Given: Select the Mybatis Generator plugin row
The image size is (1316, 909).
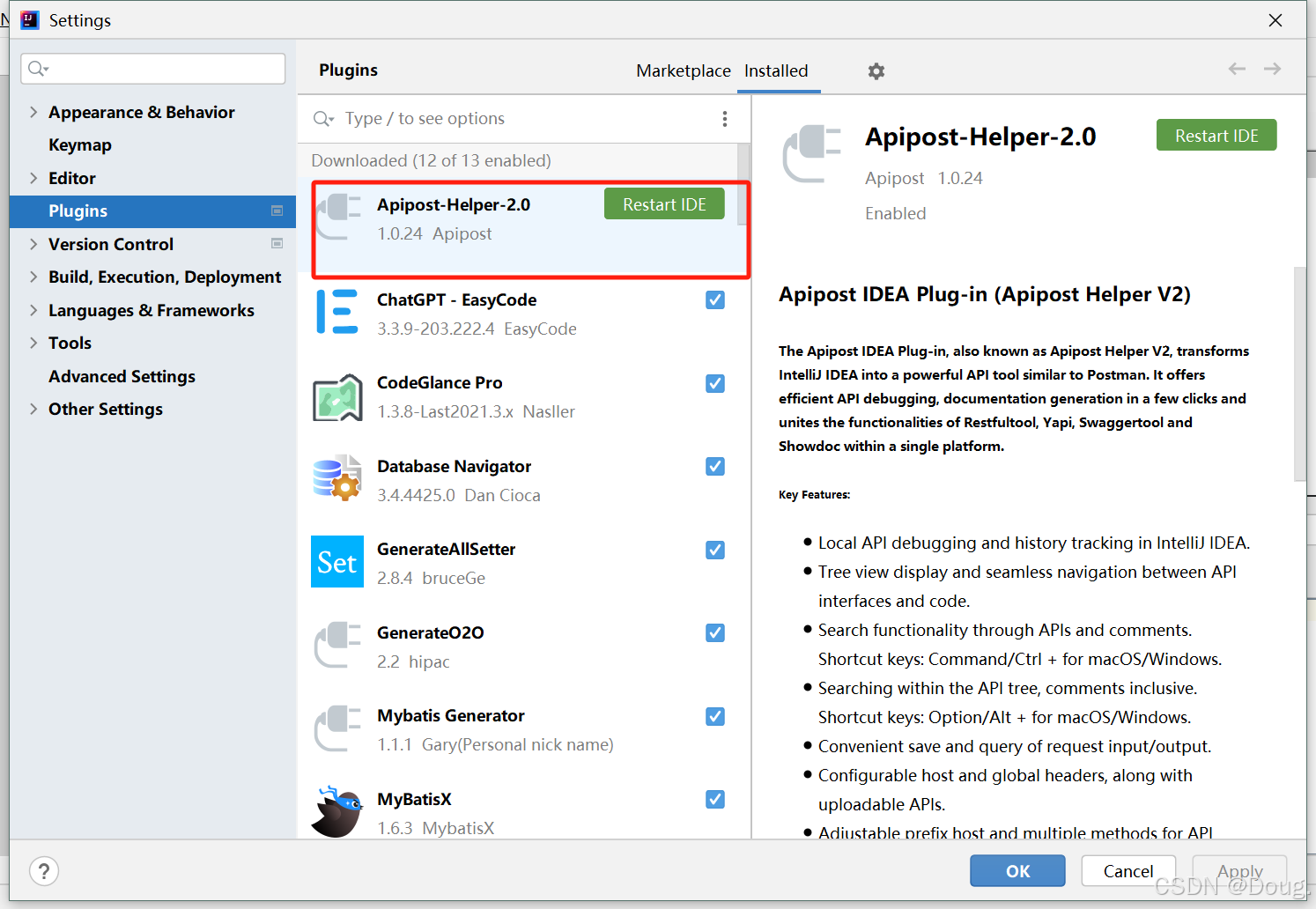Looking at the screenshot, I should 523,730.
